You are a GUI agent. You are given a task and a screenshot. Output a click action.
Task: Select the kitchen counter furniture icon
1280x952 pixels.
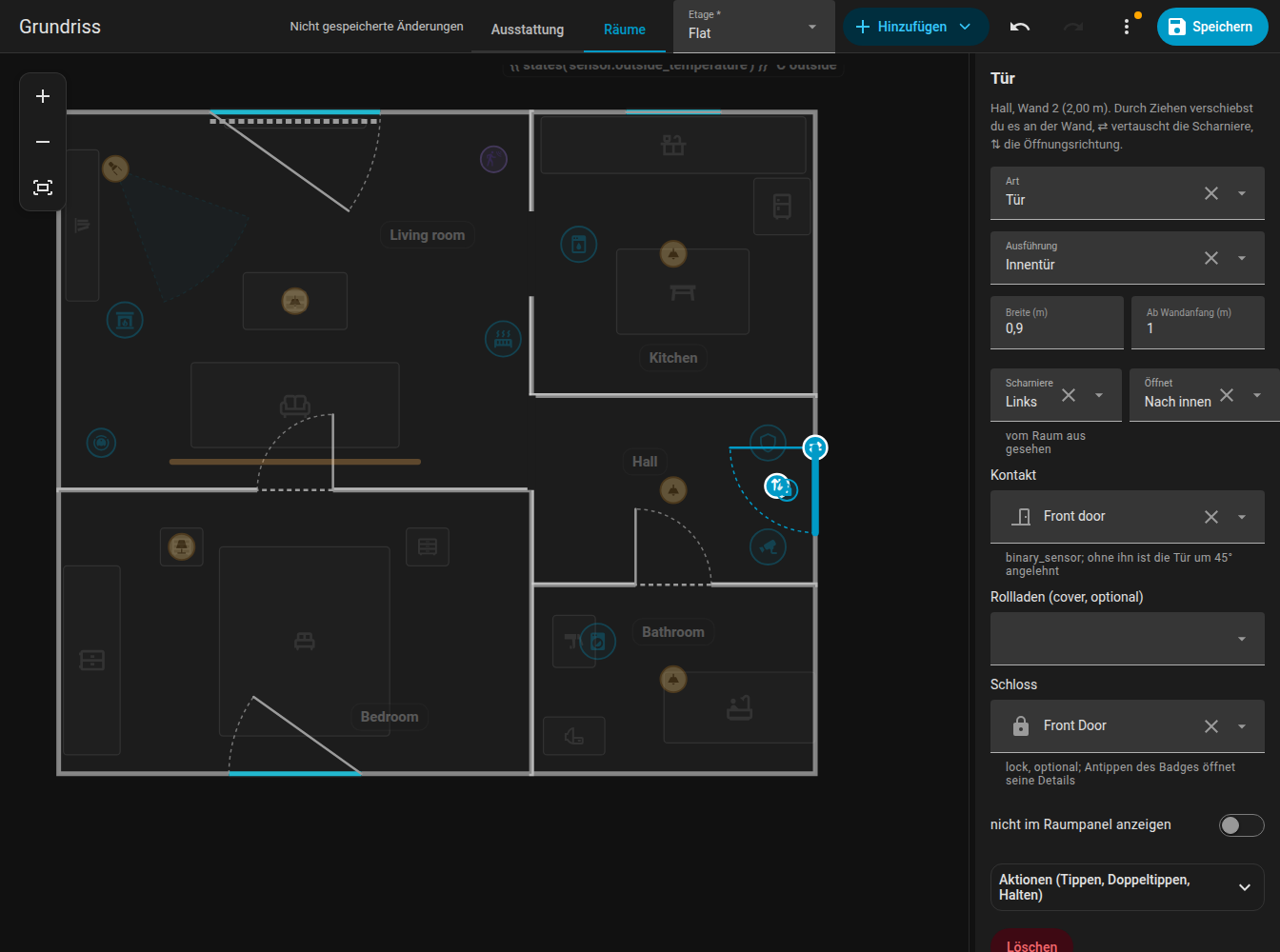click(673, 146)
